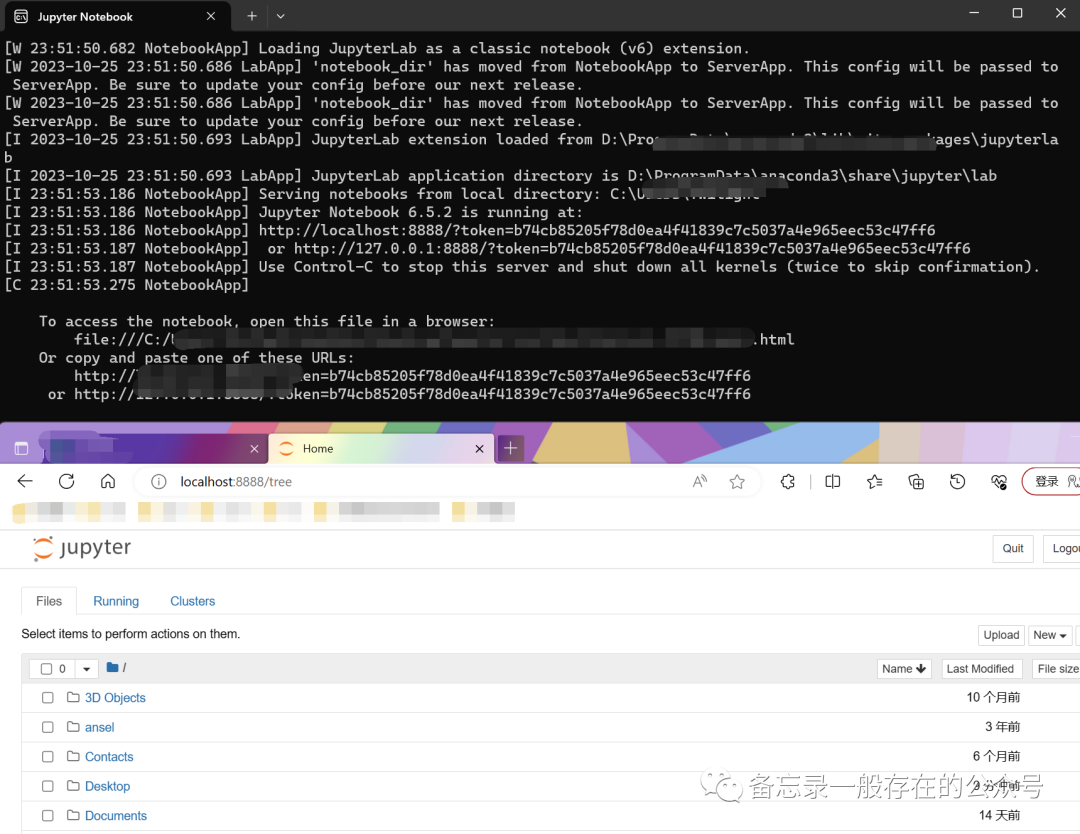Image resolution: width=1080 pixels, height=834 pixels.
Task: Select the Jupyter Notebook terminal tab
Action: point(117,16)
